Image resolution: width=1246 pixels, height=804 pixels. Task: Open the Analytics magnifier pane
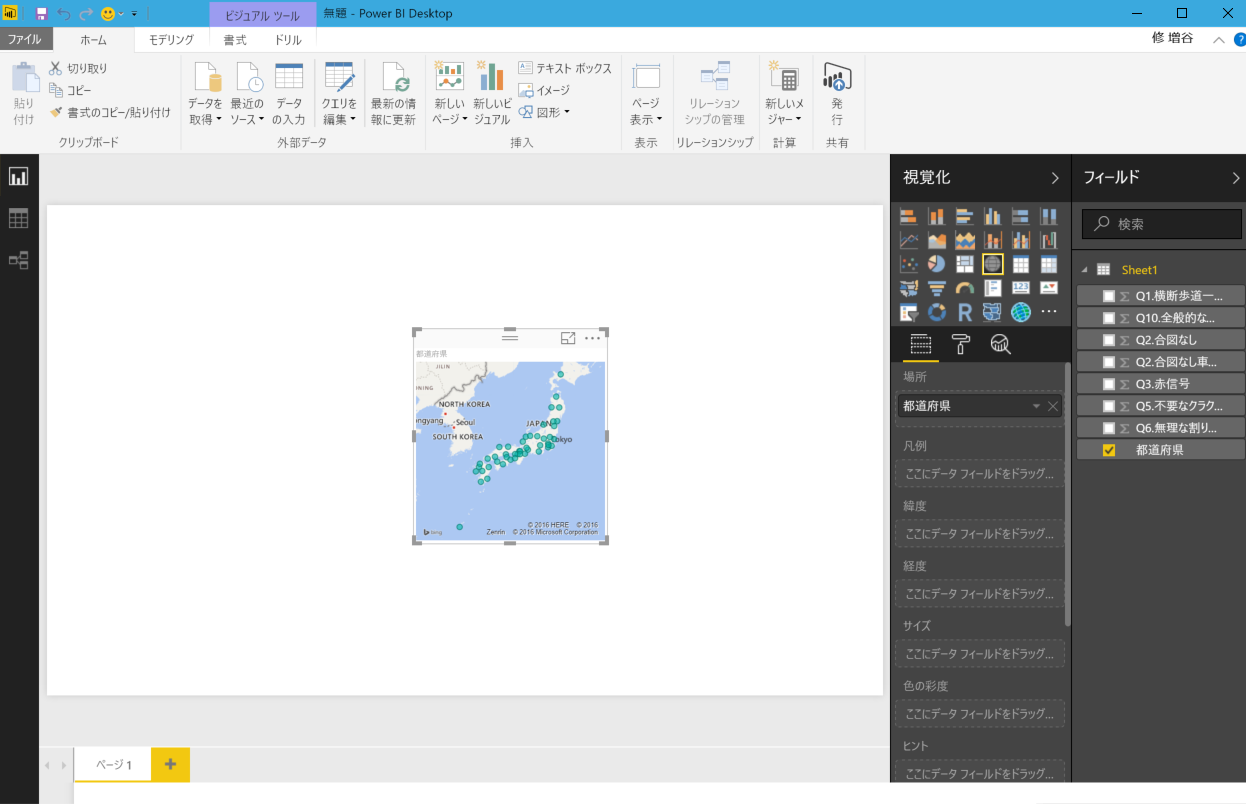(x=1000, y=345)
